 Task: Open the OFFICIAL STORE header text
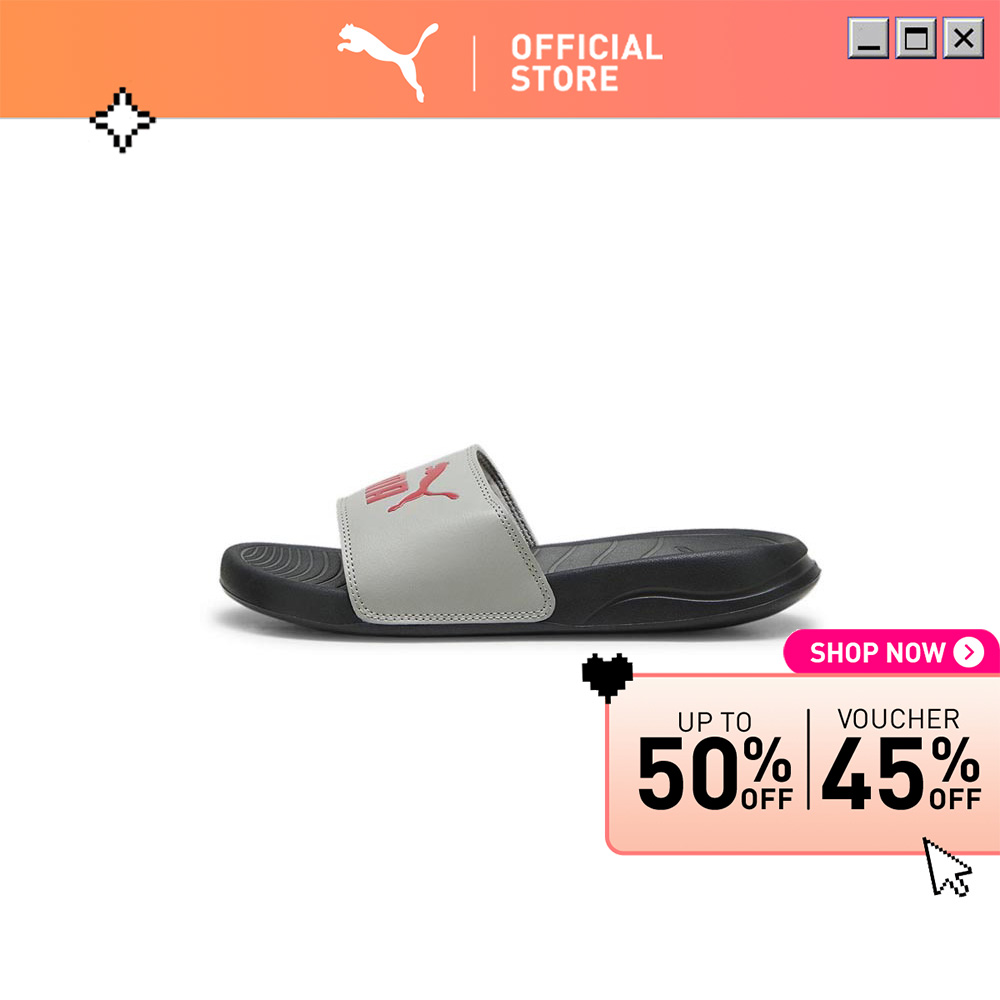click(587, 63)
